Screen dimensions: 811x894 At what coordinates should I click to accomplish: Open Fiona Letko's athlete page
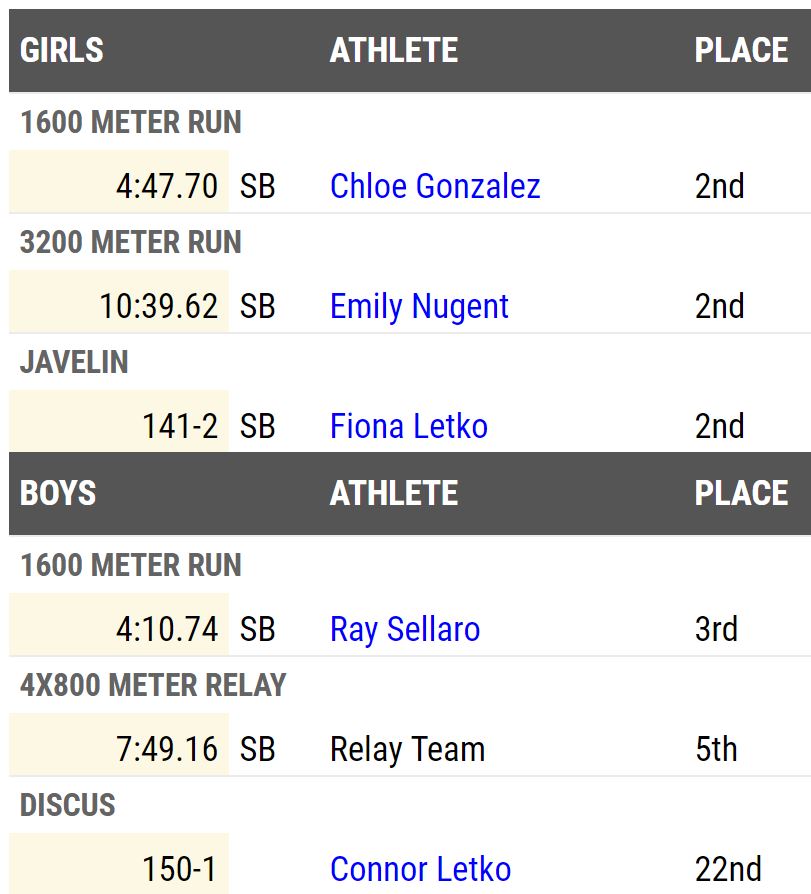409,426
